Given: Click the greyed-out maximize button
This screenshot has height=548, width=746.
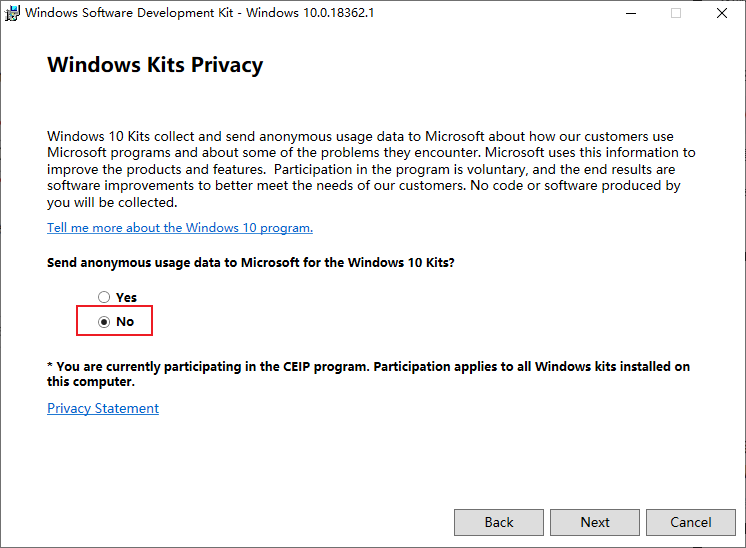Looking at the screenshot, I should pos(676,14).
